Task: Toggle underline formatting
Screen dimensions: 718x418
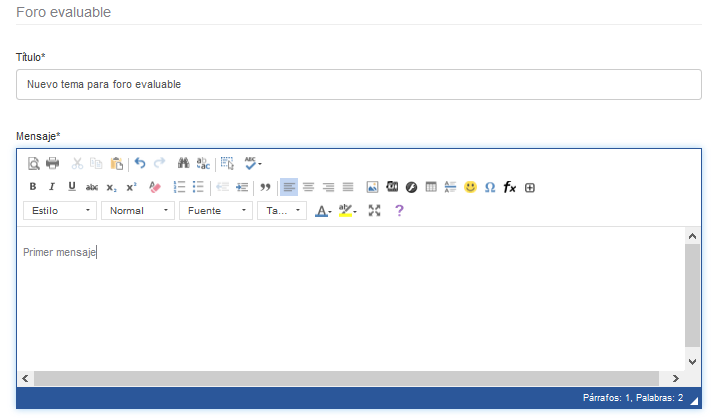Action: (72, 187)
